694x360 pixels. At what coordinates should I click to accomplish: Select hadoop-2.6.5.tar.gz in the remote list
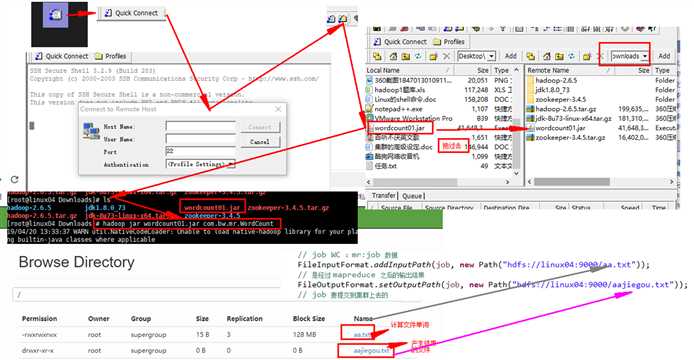pyautogui.click(x=566, y=108)
